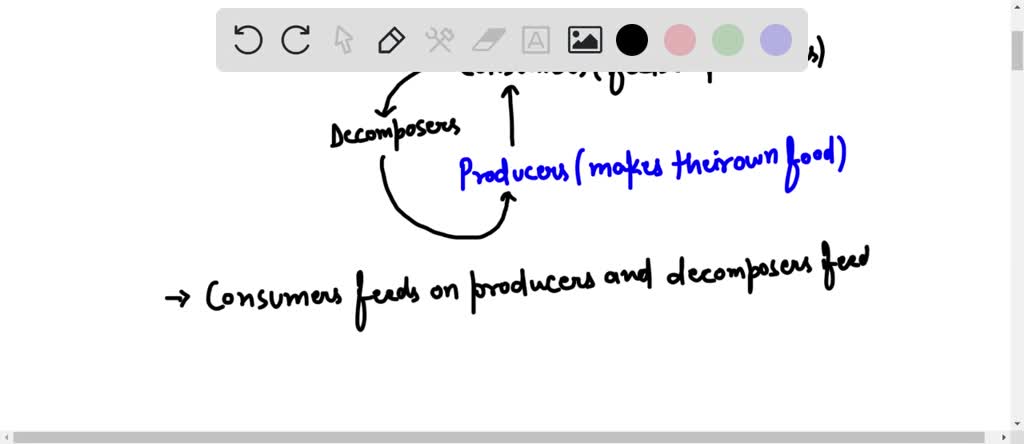Insert an image with the picture icon
This screenshot has width=1024, height=444.
(584, 40)
